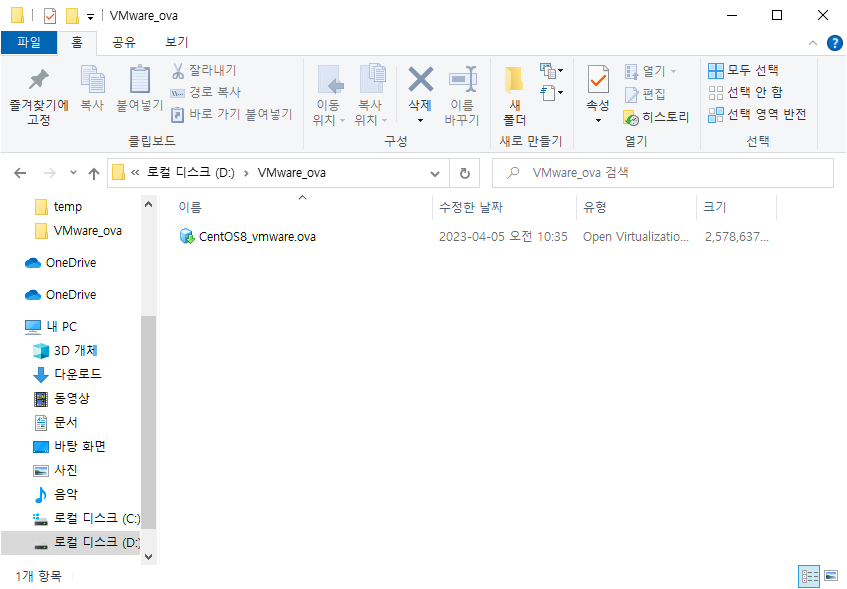Click the 붙여넣기 (Paste) clipboard icon
847x589 pixels.
pyautogui.click(x=140, y=88)
